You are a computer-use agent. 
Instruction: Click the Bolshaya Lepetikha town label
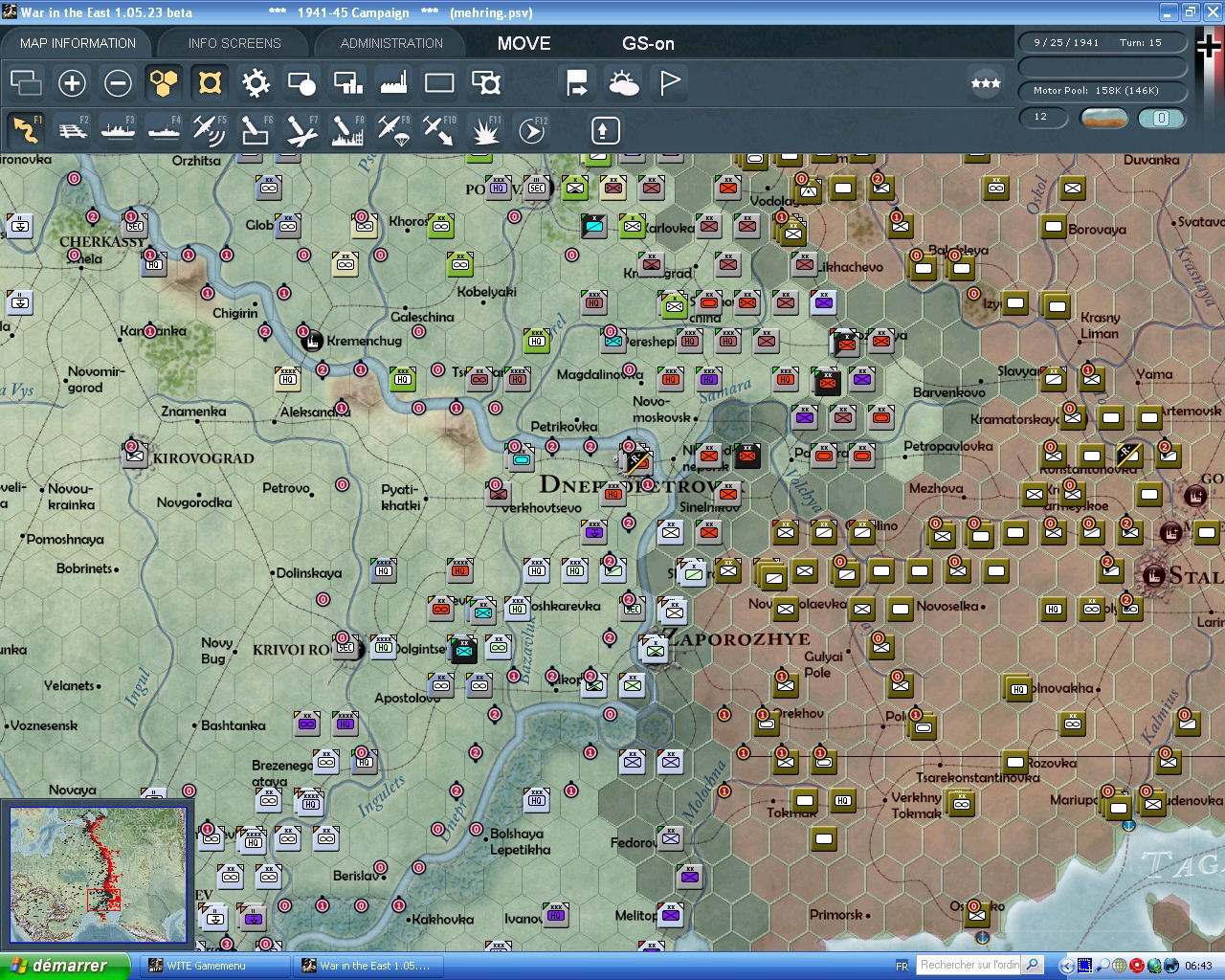pos(520,841)
